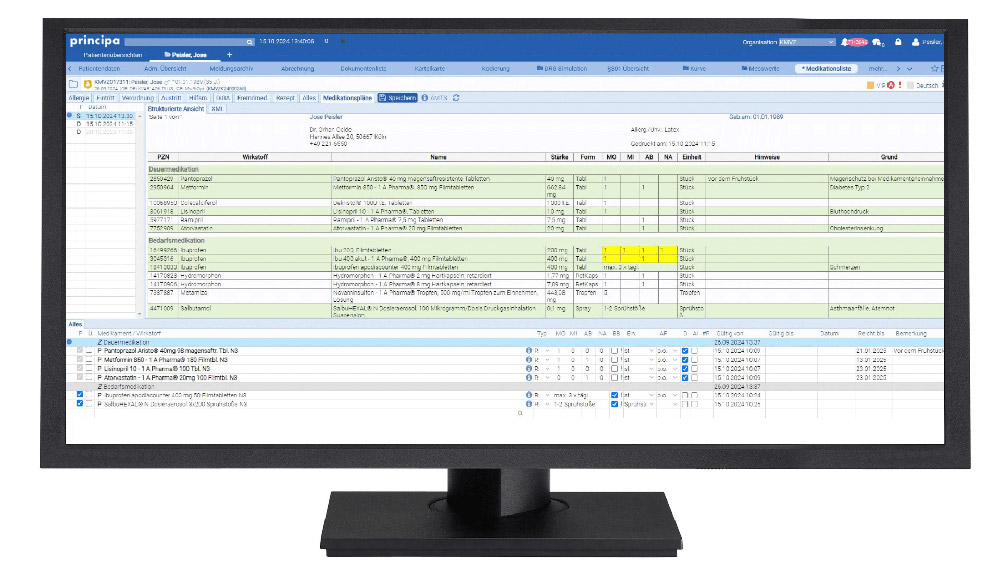Toggle first checkbox on Pantoprazol Aristo row
1000x563 pixels.
pos(80,351)
